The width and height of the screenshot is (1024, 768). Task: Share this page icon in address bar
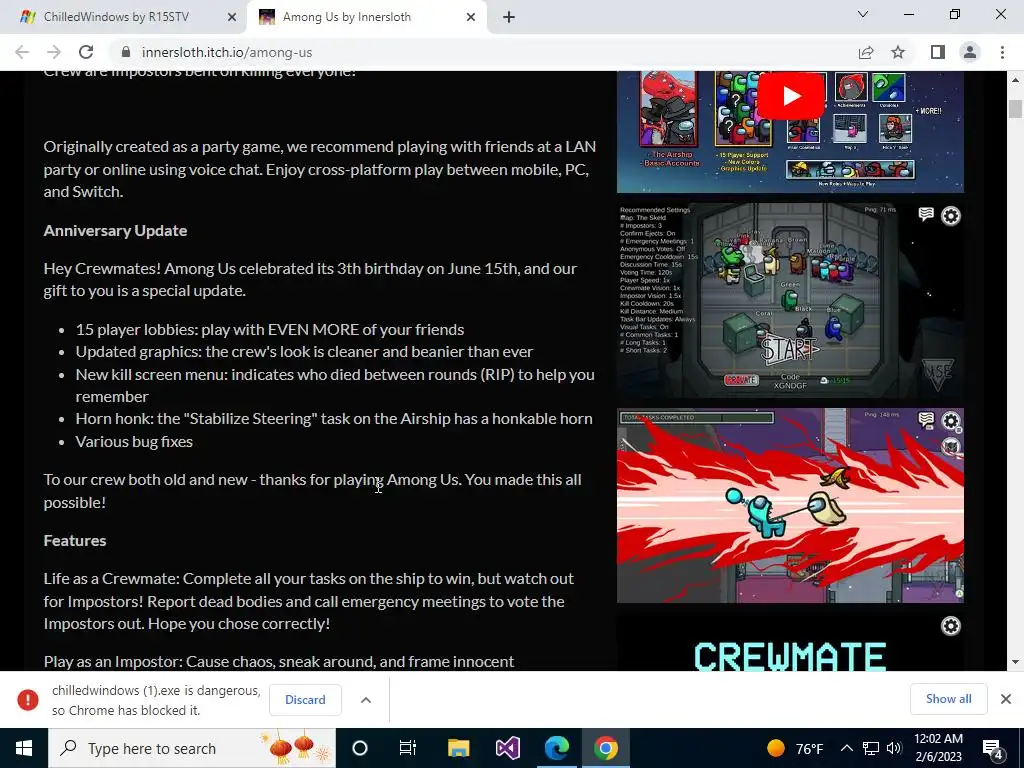tap(866, 52)
